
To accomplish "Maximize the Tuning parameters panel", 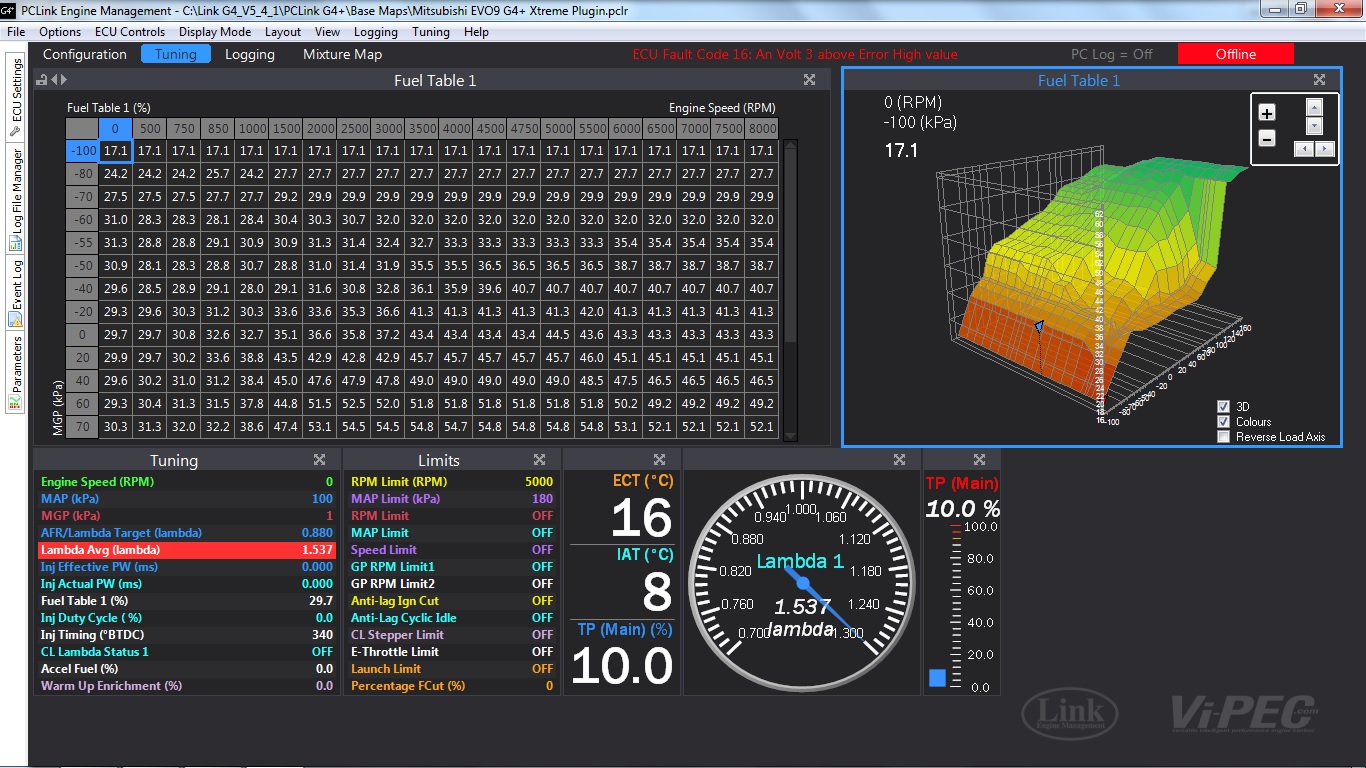I will (320, 460).
